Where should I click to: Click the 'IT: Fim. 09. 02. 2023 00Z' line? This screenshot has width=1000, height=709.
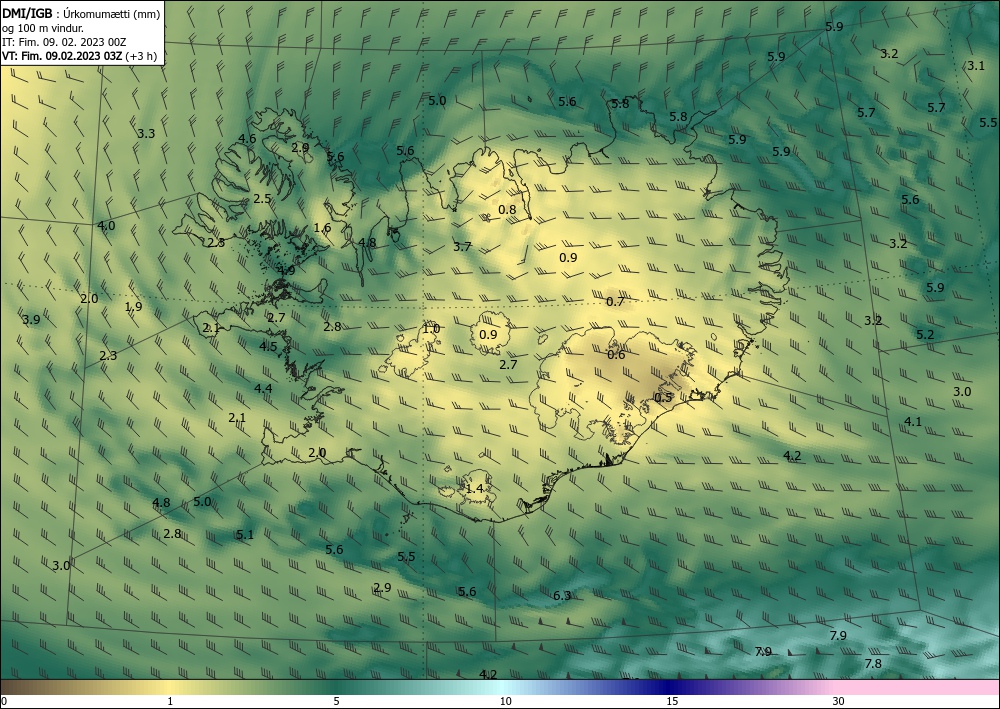point(64,43)
